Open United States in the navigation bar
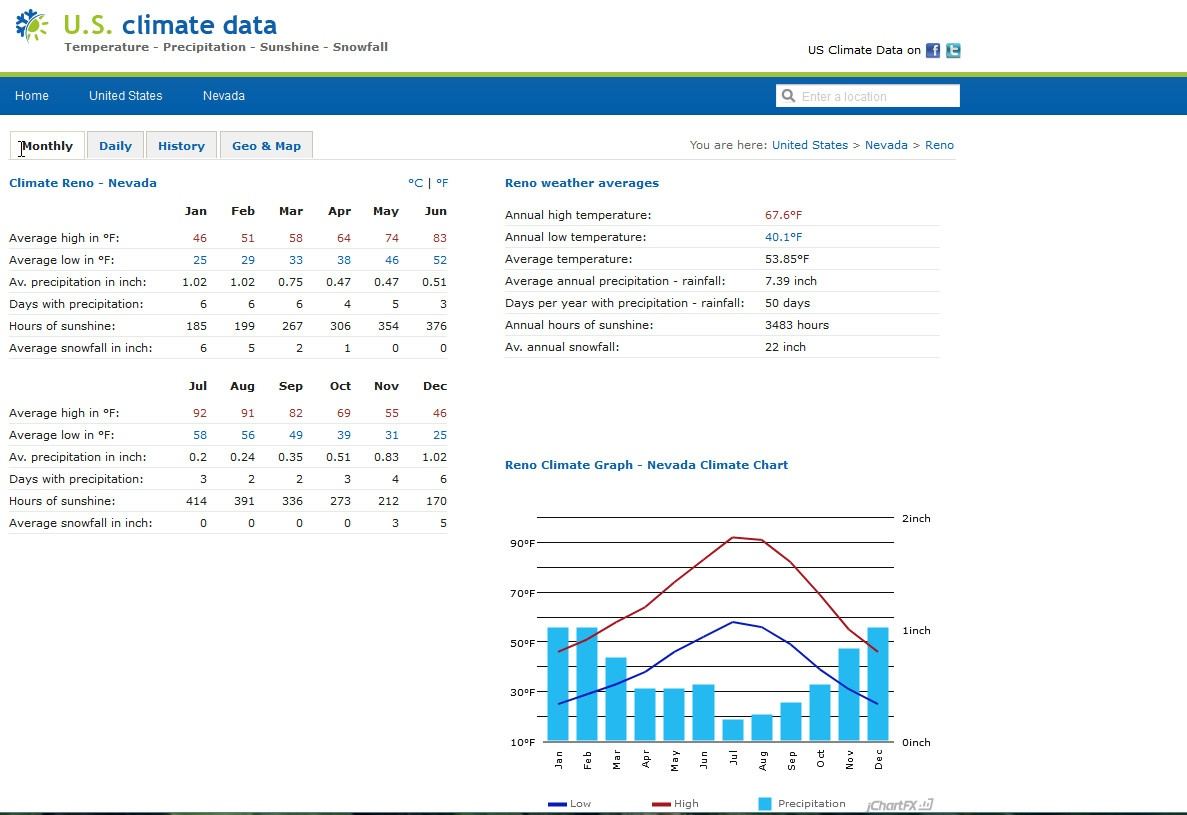Viewport: 1187px width, 815px height. 126,96
